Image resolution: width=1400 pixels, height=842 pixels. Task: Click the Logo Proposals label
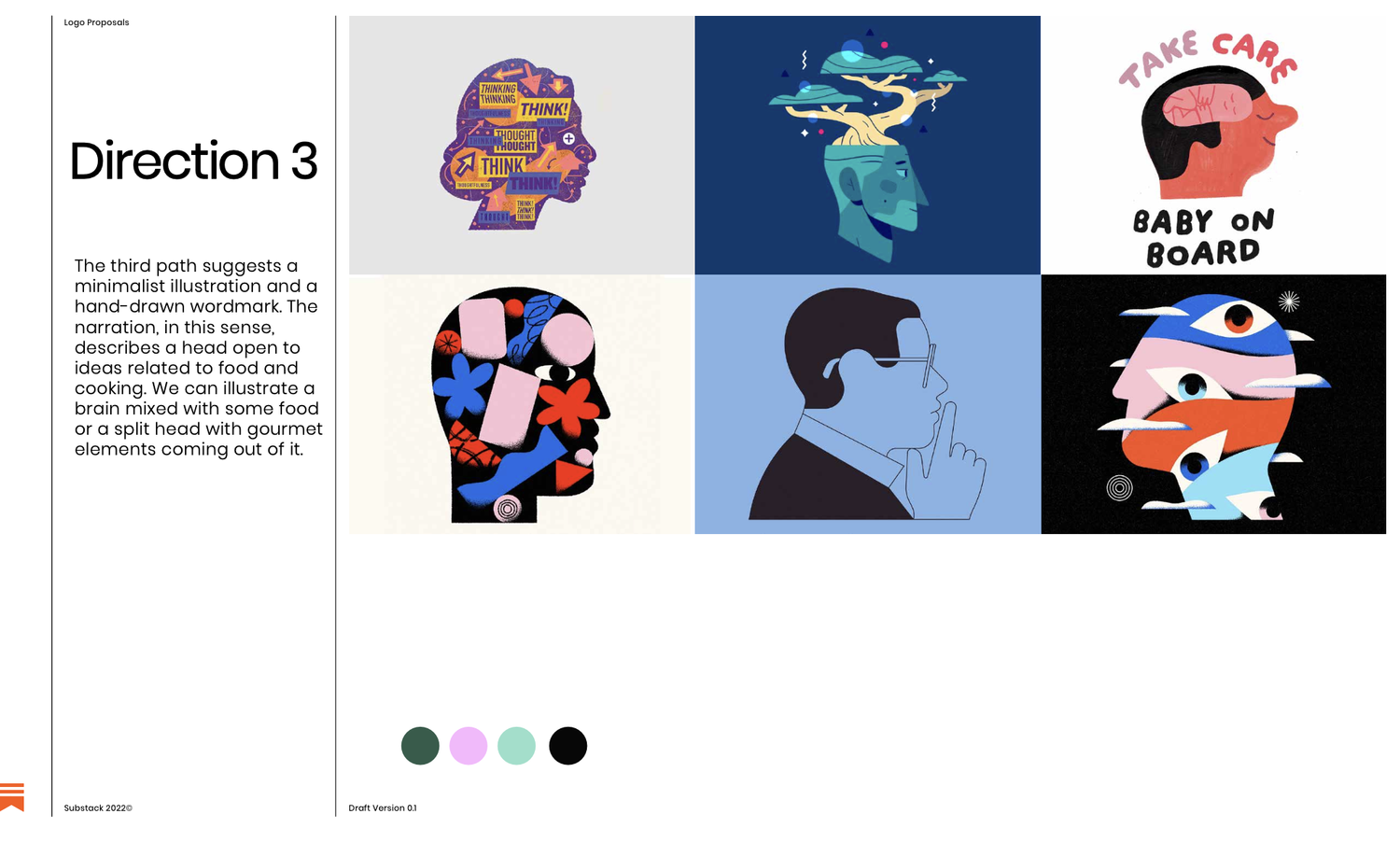(x=96, y=22)
